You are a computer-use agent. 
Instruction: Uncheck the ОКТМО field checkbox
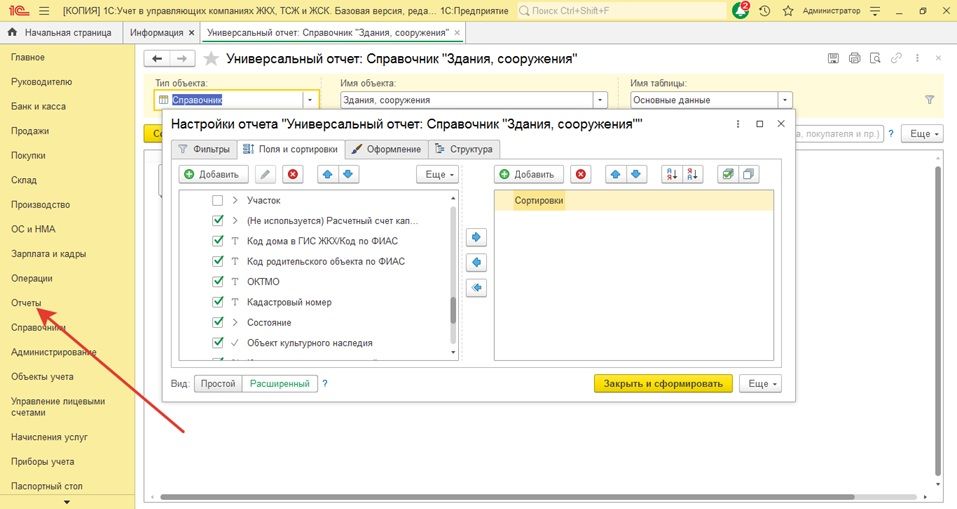pos(218,282)
